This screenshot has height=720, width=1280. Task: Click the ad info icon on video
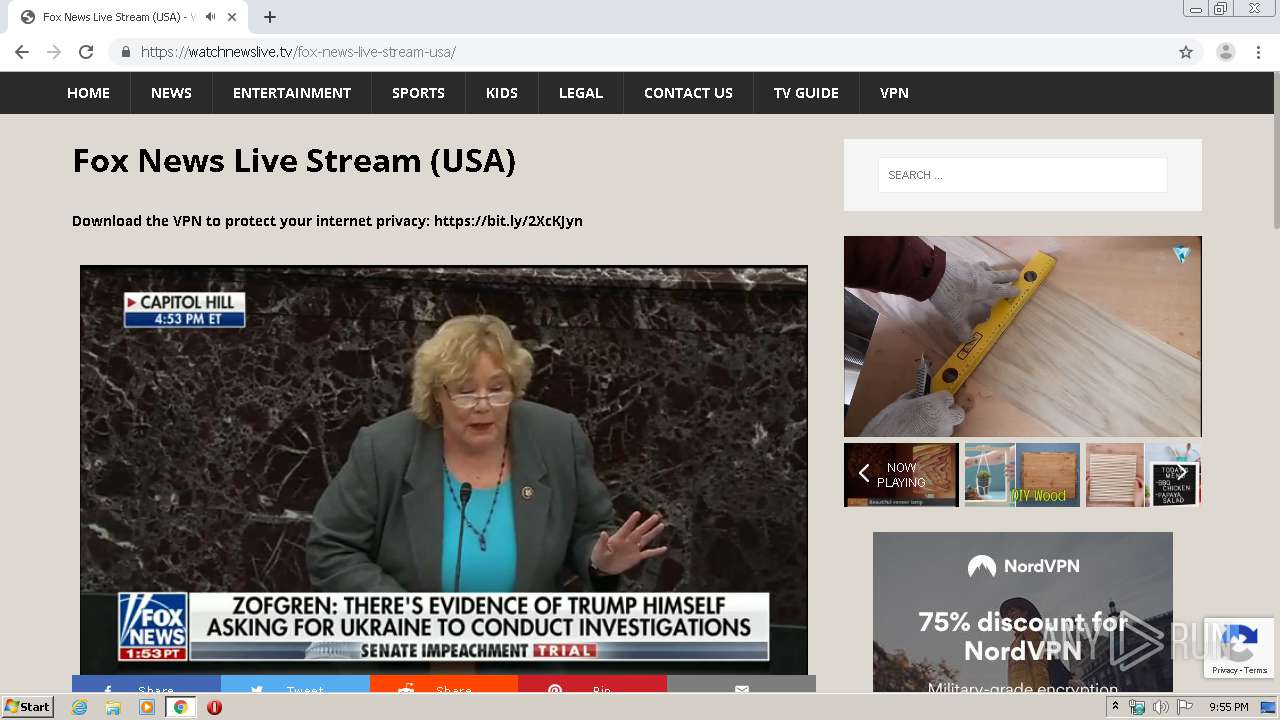tap(1181, 254)
